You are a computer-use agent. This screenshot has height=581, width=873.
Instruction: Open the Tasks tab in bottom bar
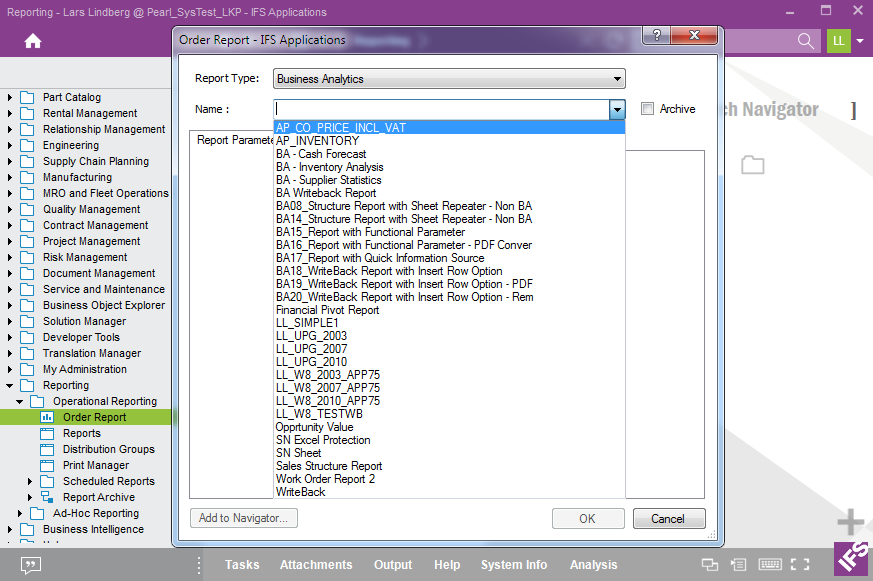pos(242,565)
